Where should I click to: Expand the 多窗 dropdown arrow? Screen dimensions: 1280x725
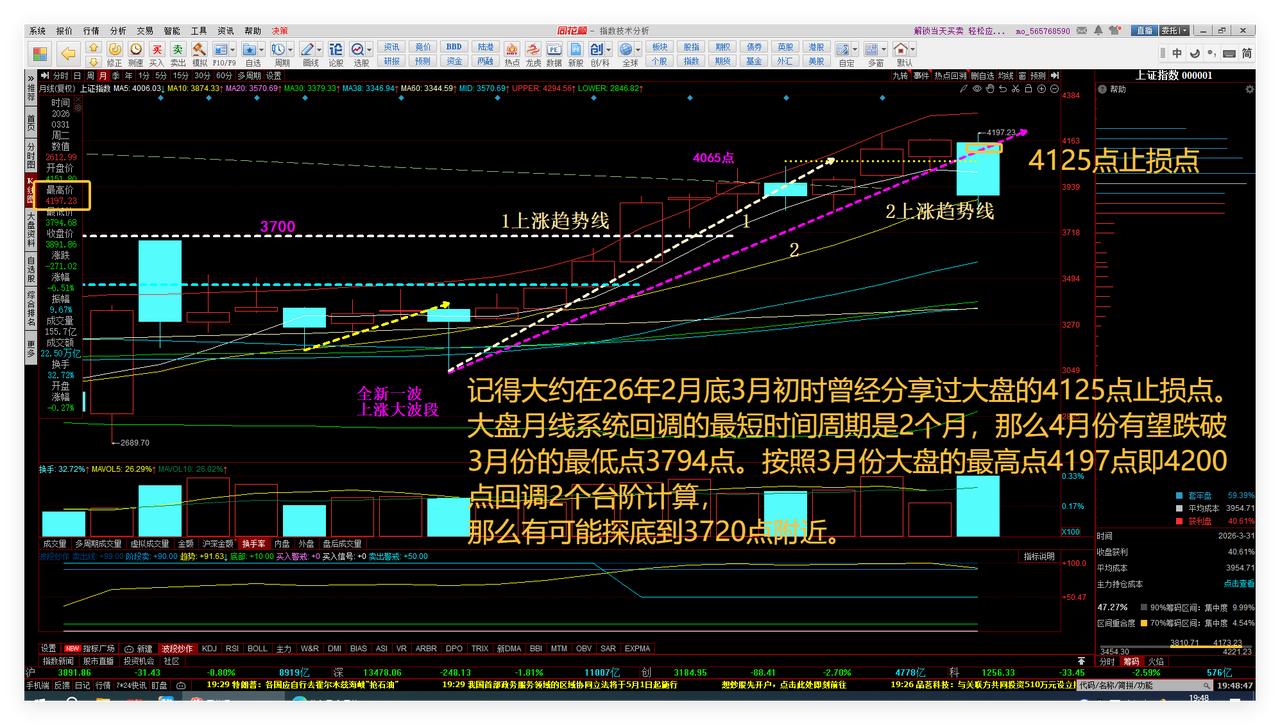click(885, 49)
